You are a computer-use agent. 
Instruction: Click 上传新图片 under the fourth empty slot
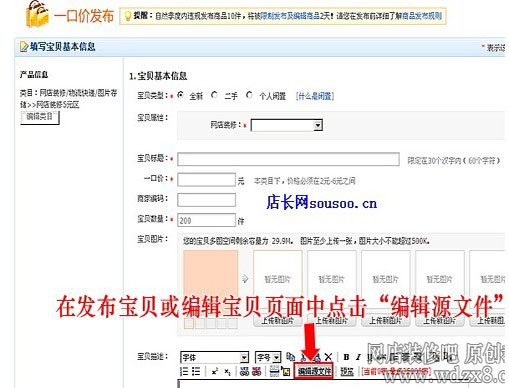click(x=440, y=321)
